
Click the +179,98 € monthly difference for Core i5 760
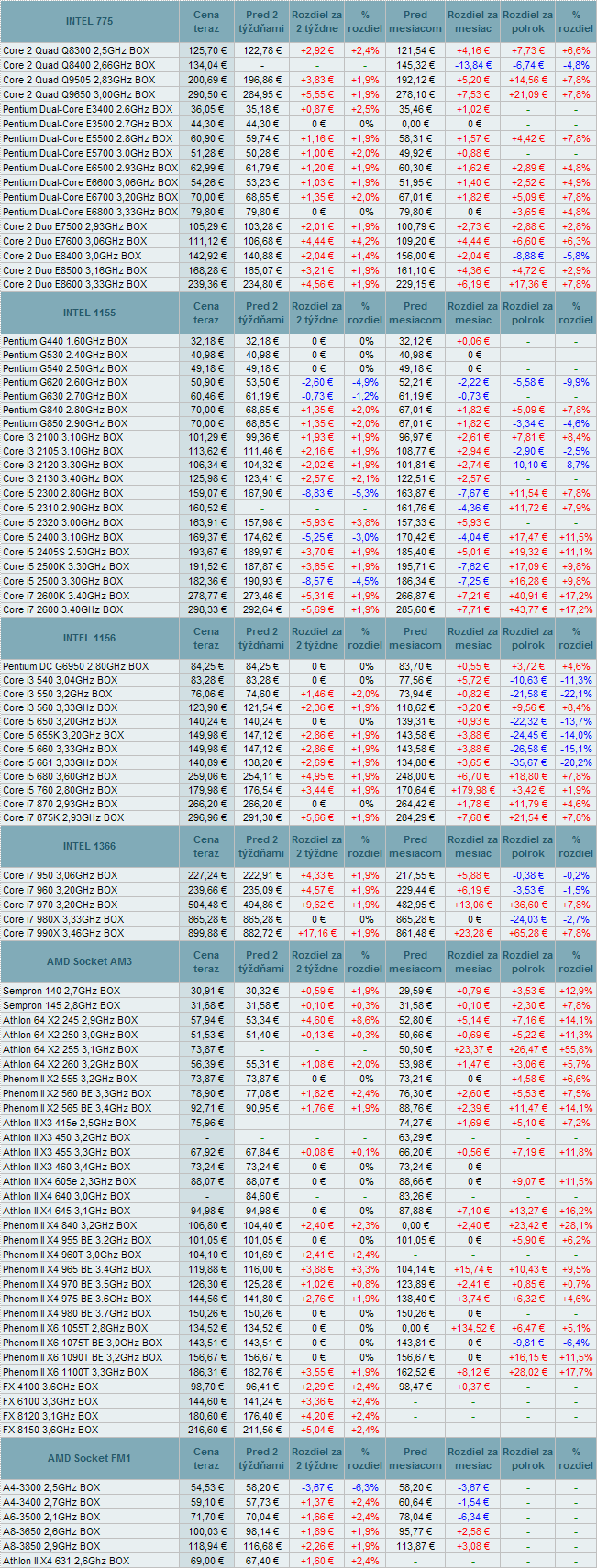473,791
